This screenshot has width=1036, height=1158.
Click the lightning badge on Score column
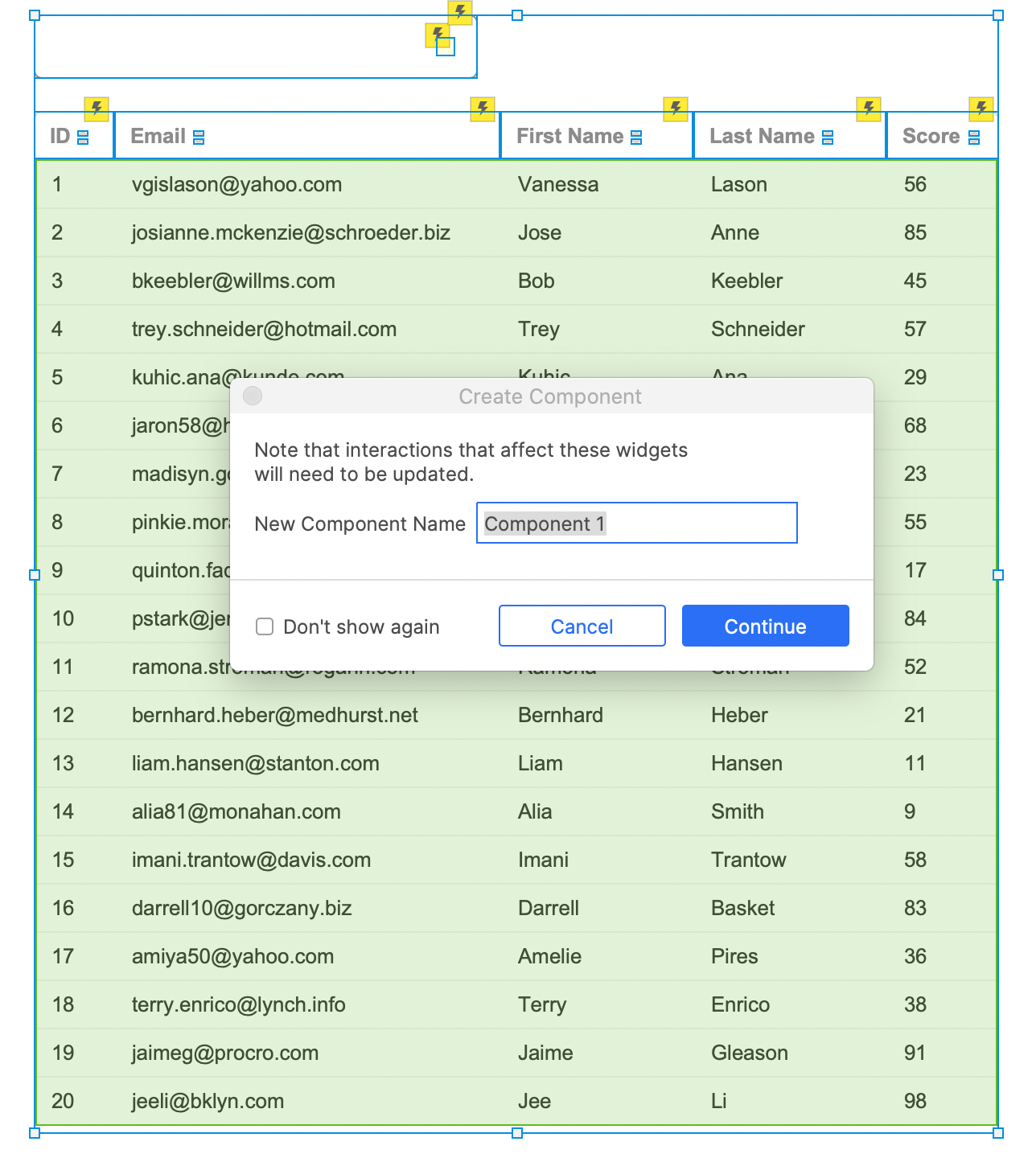tap(981, 109)
